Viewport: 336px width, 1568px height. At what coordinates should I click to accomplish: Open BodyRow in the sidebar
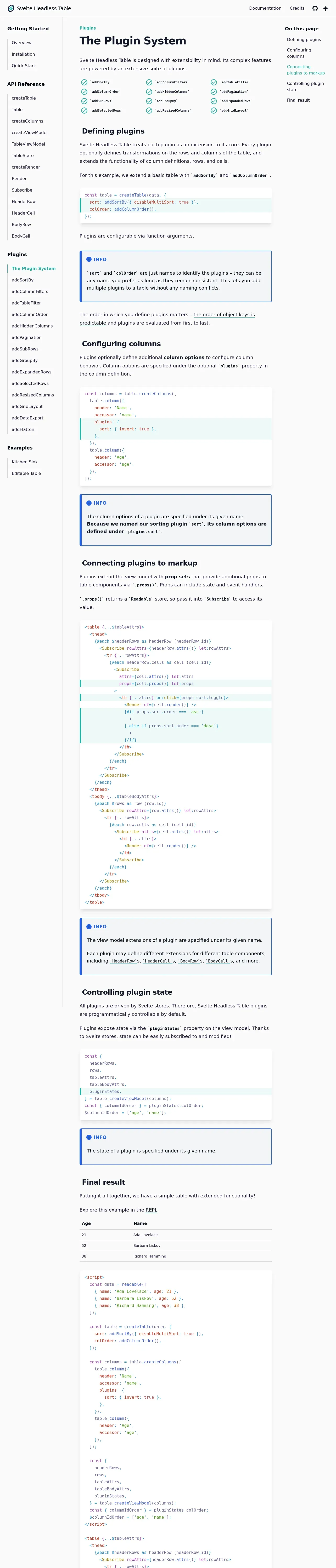(x=21, y=224)
